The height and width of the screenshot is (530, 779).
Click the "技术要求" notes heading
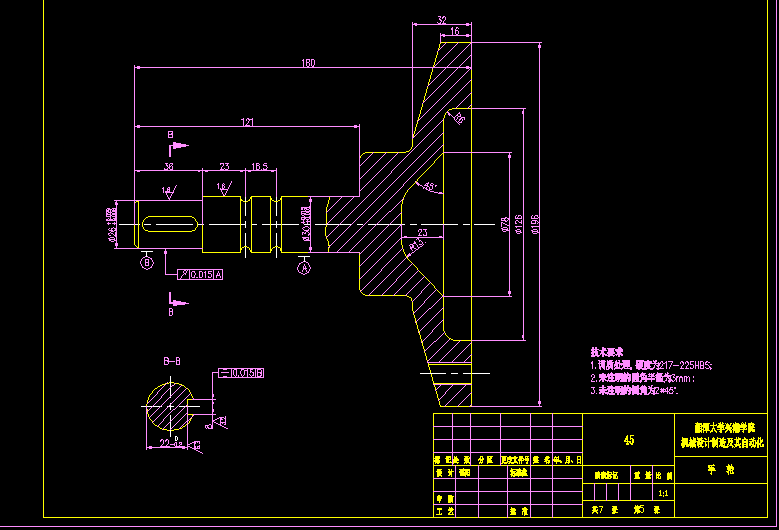[607, 352]
